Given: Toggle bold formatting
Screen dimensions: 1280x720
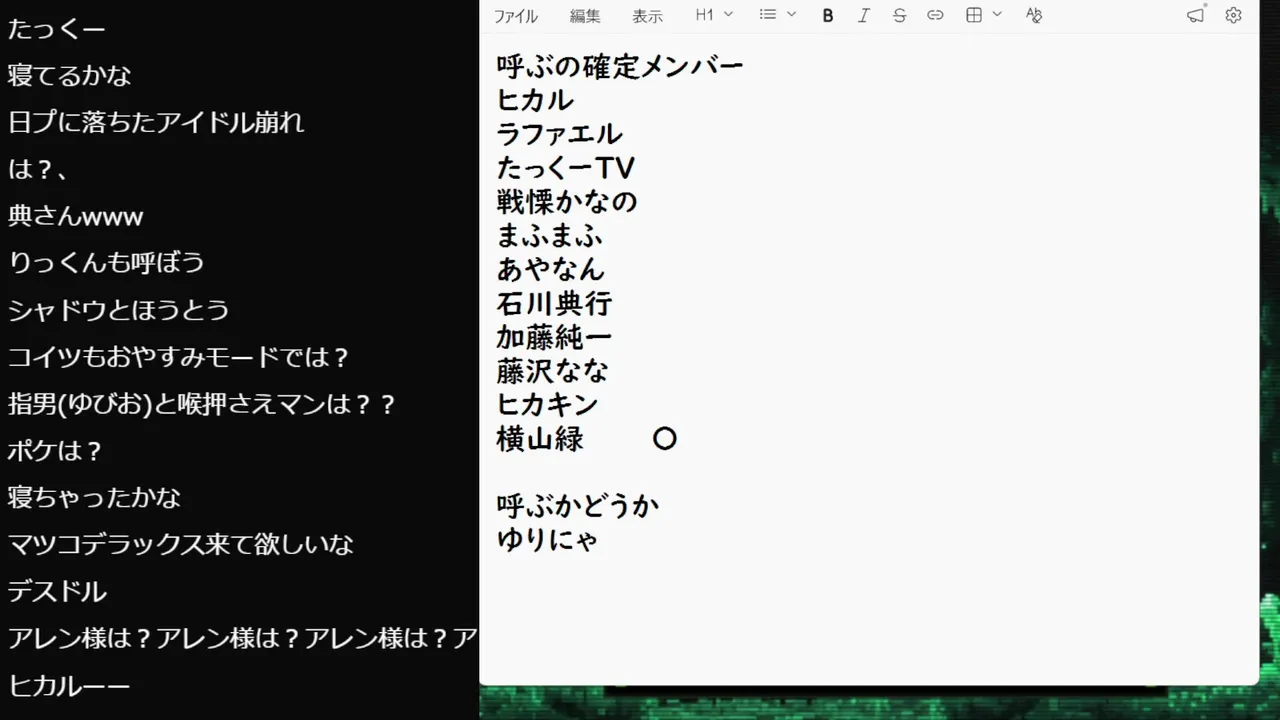Looking at the screenshot, I should (828, 15).
